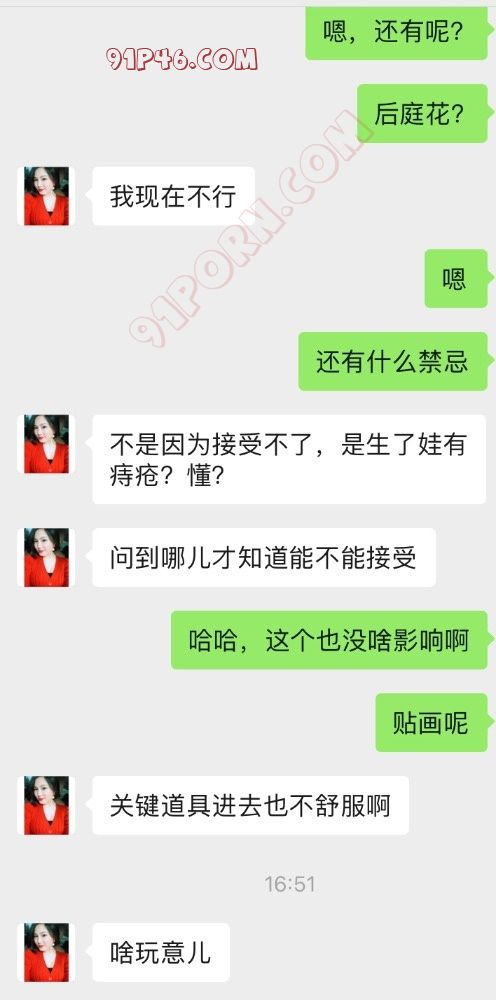
Task: Tap the green '还有什么禁忌' message
Action: pos(394,362)
